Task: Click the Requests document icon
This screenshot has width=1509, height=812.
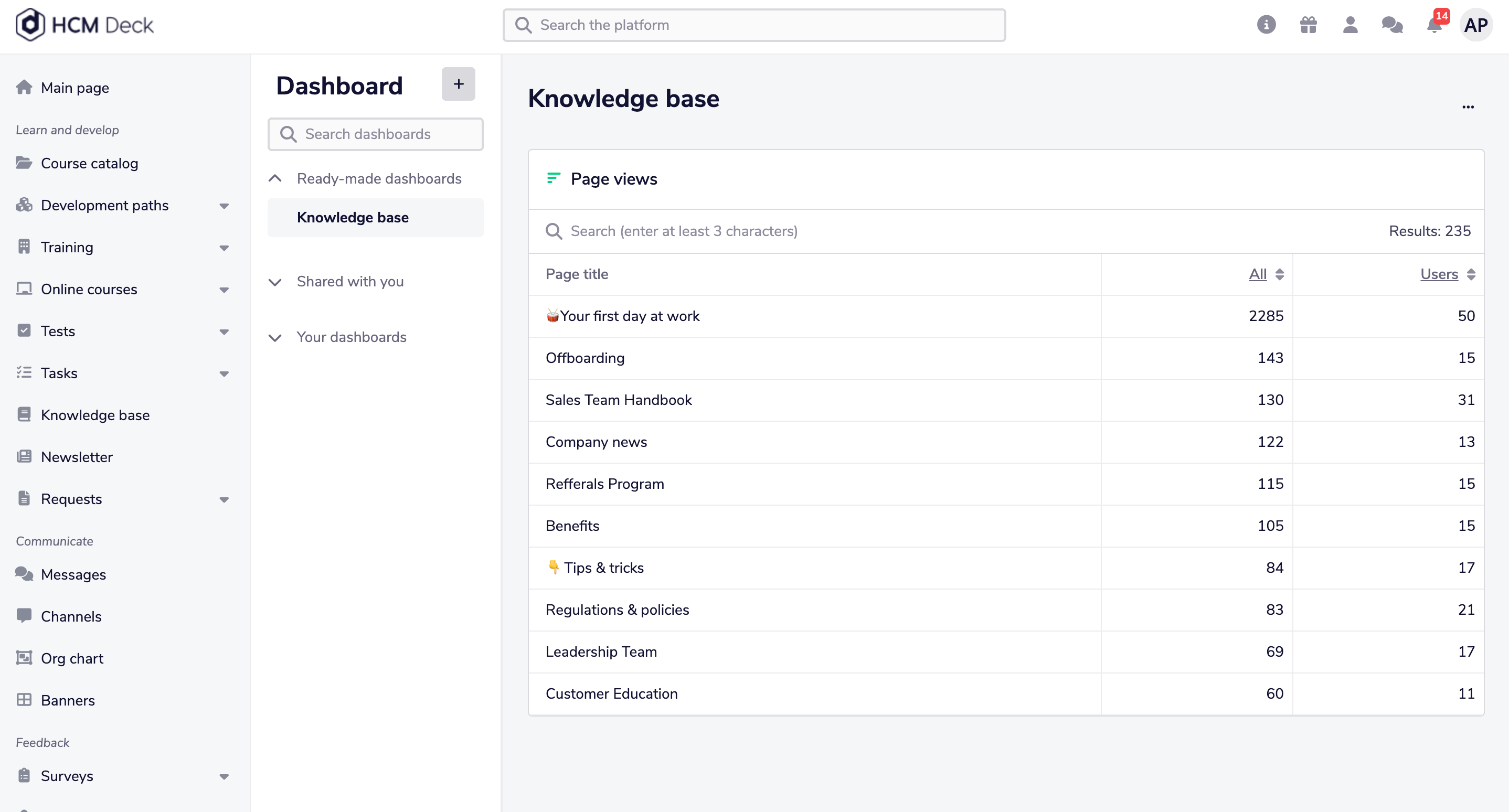Action: point(24,498)
